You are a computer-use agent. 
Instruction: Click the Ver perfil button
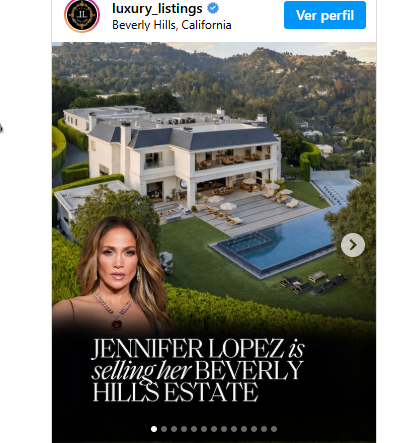click(325, 15)
